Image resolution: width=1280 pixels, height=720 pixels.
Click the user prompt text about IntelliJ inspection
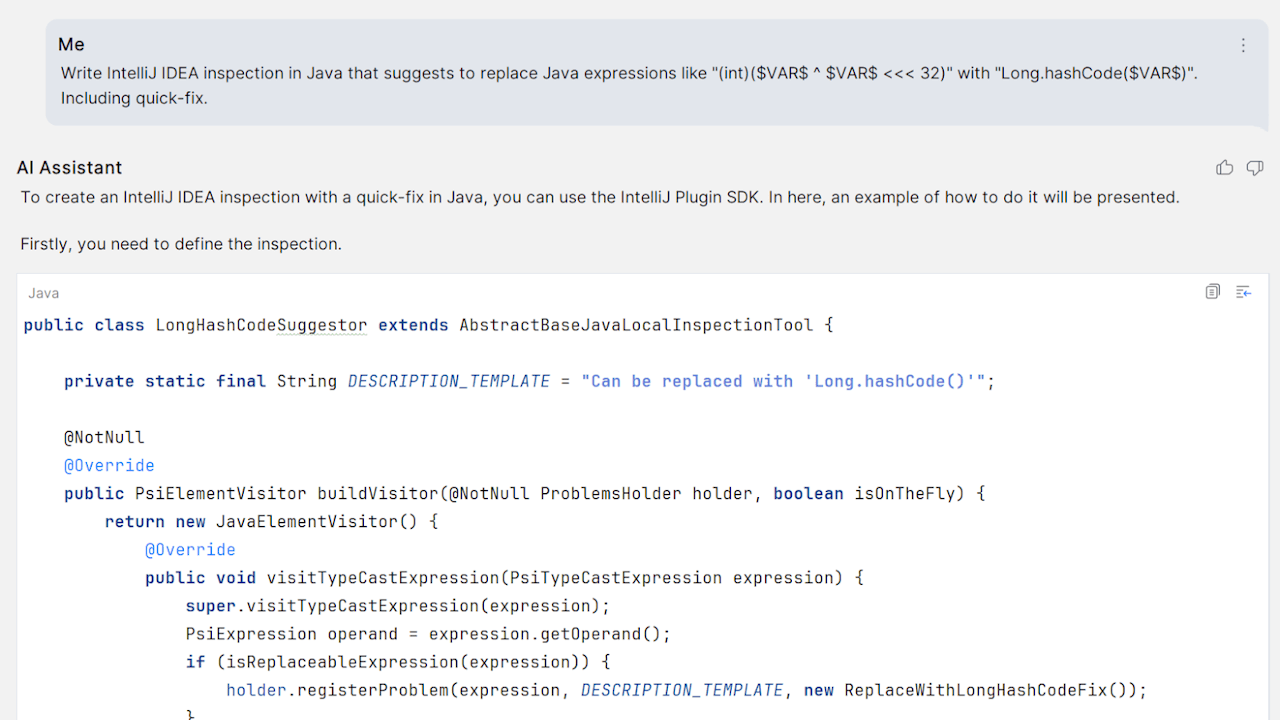tap(630, 73)
